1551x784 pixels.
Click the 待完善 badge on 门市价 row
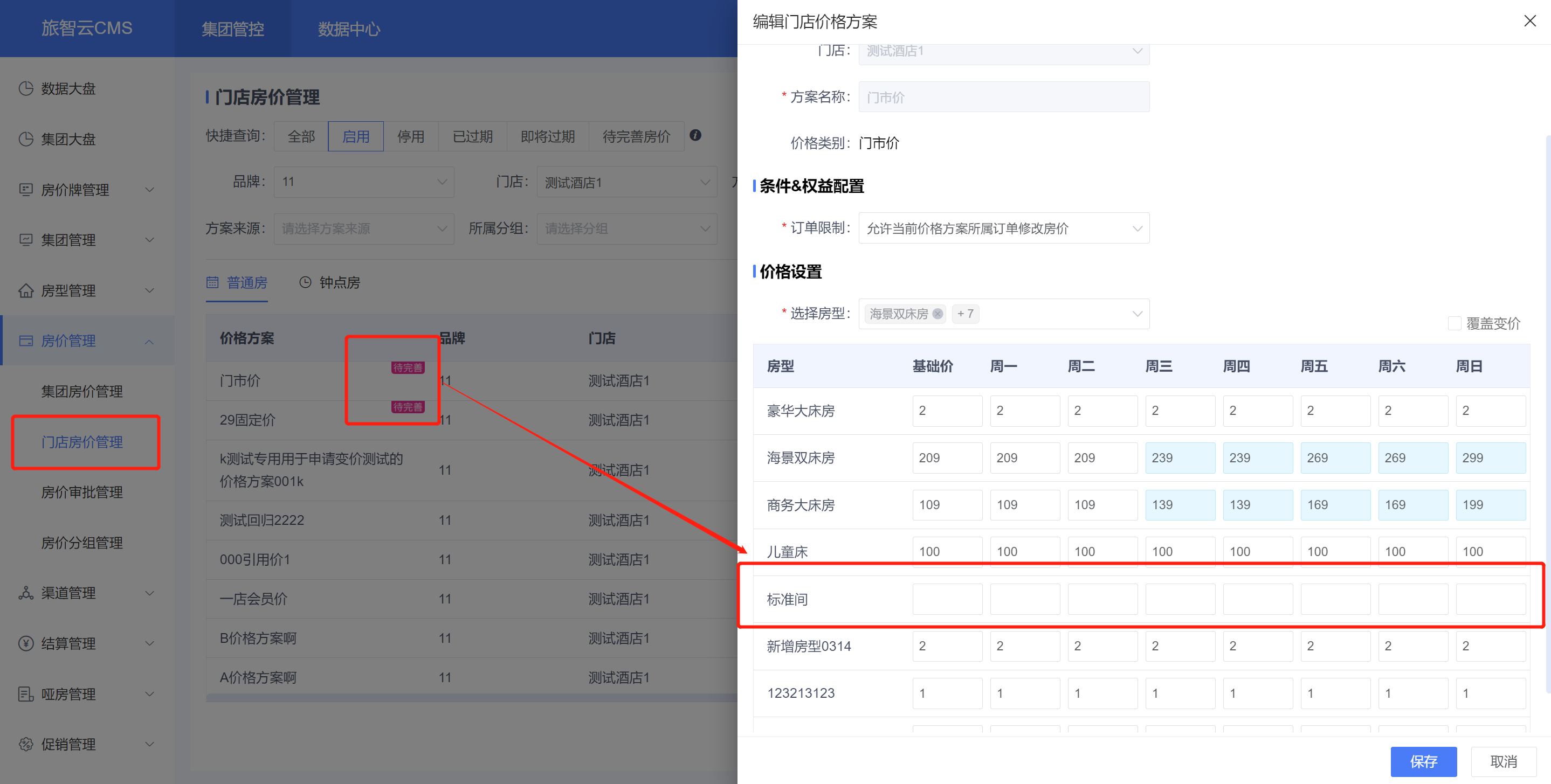pyautogui.click(x=408, y=367)
